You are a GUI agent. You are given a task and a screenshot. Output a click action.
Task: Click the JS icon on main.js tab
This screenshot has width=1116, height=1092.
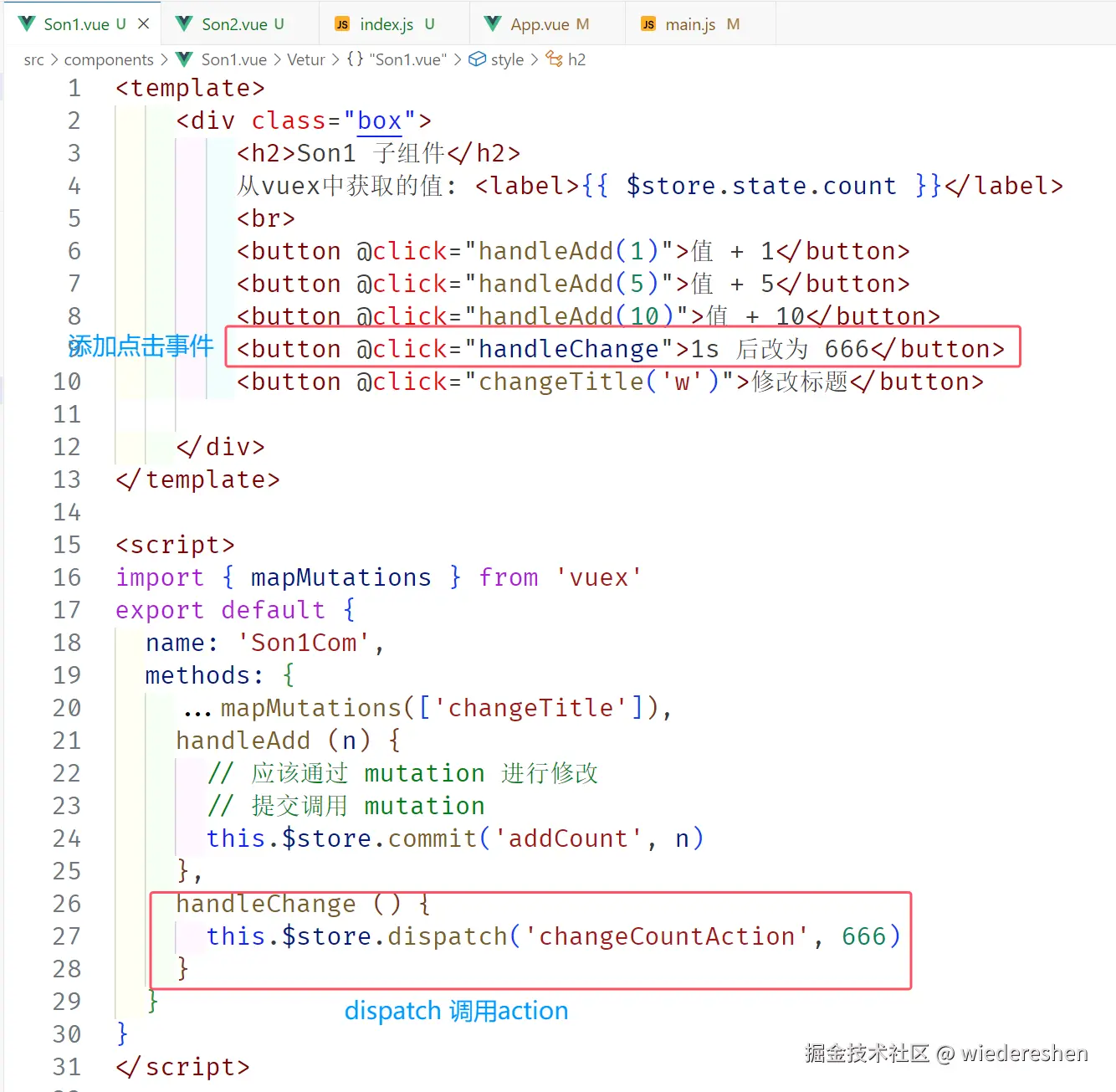pos(648,24)
